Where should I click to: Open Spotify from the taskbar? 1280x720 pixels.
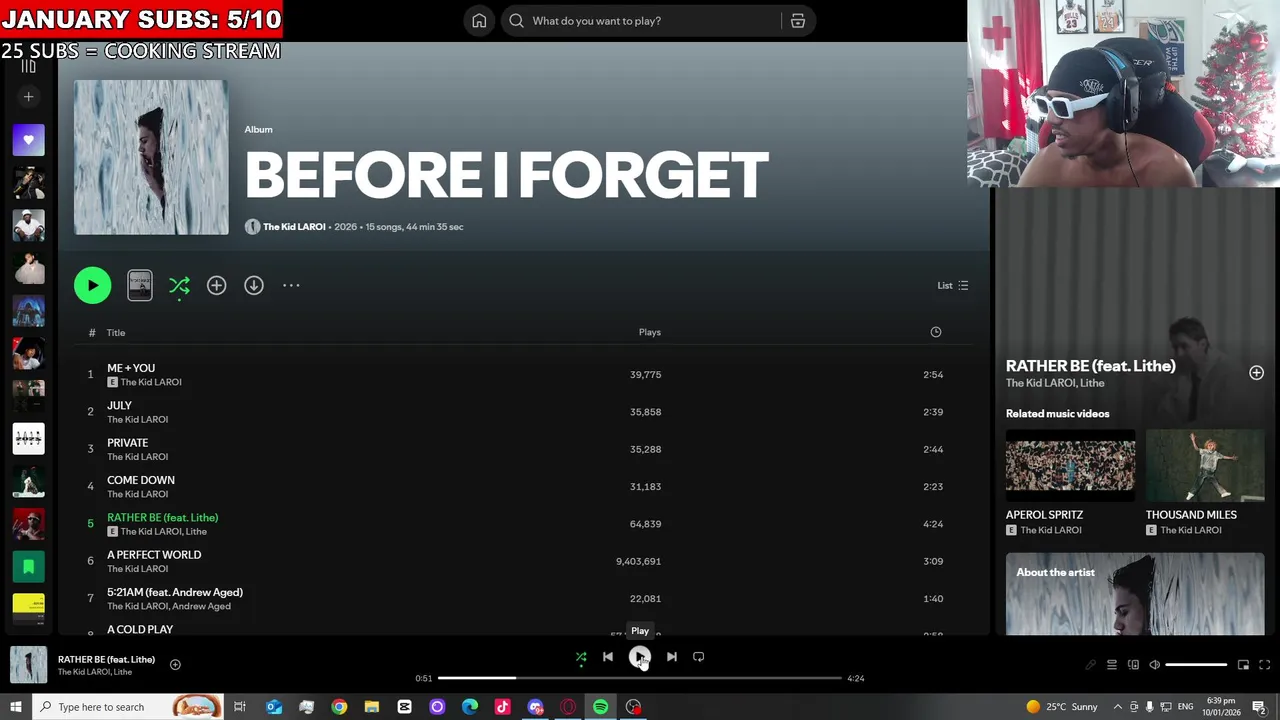[600, 707]
